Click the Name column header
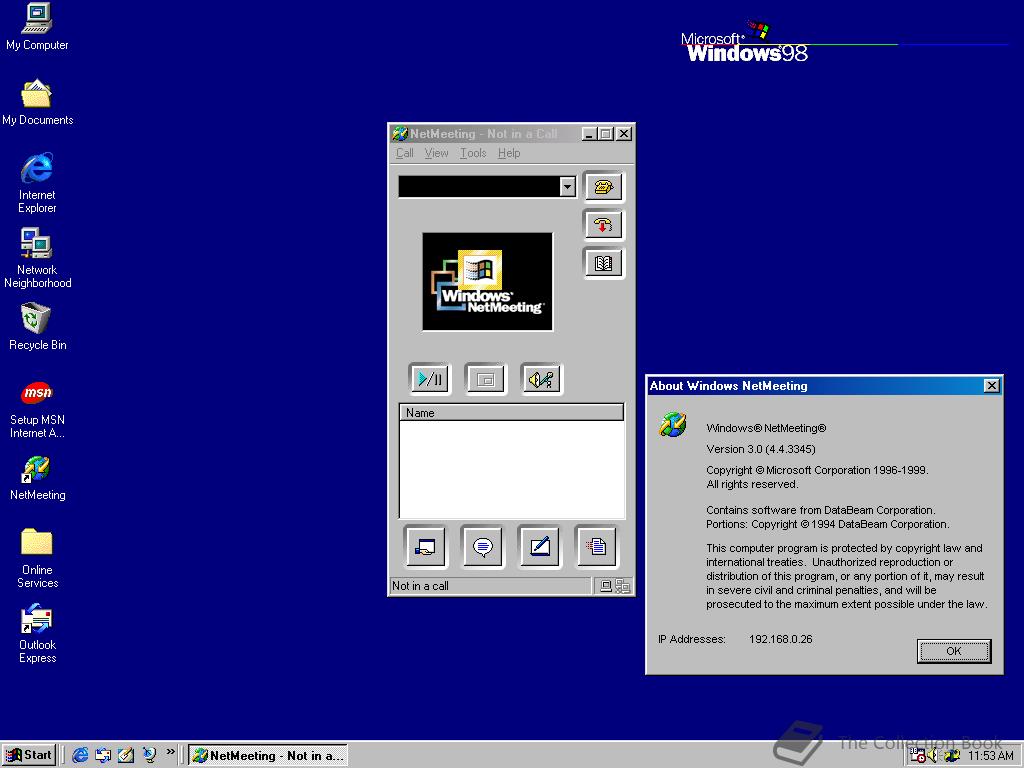 511,413
